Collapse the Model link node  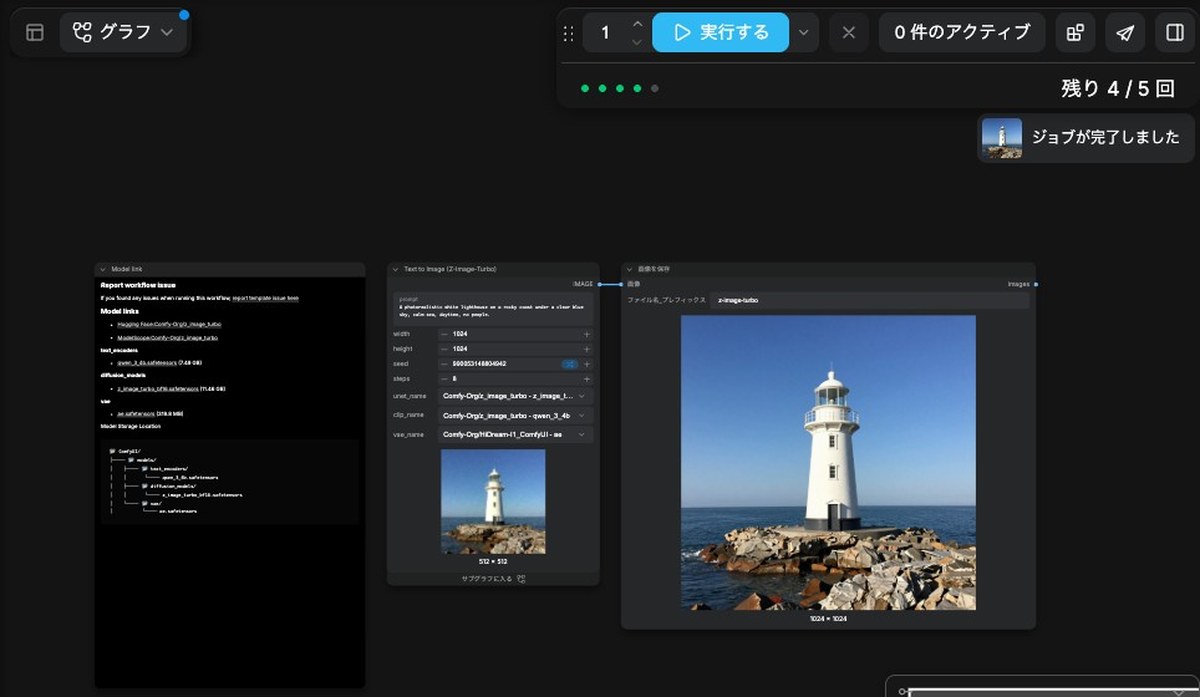tap(102, 269)
